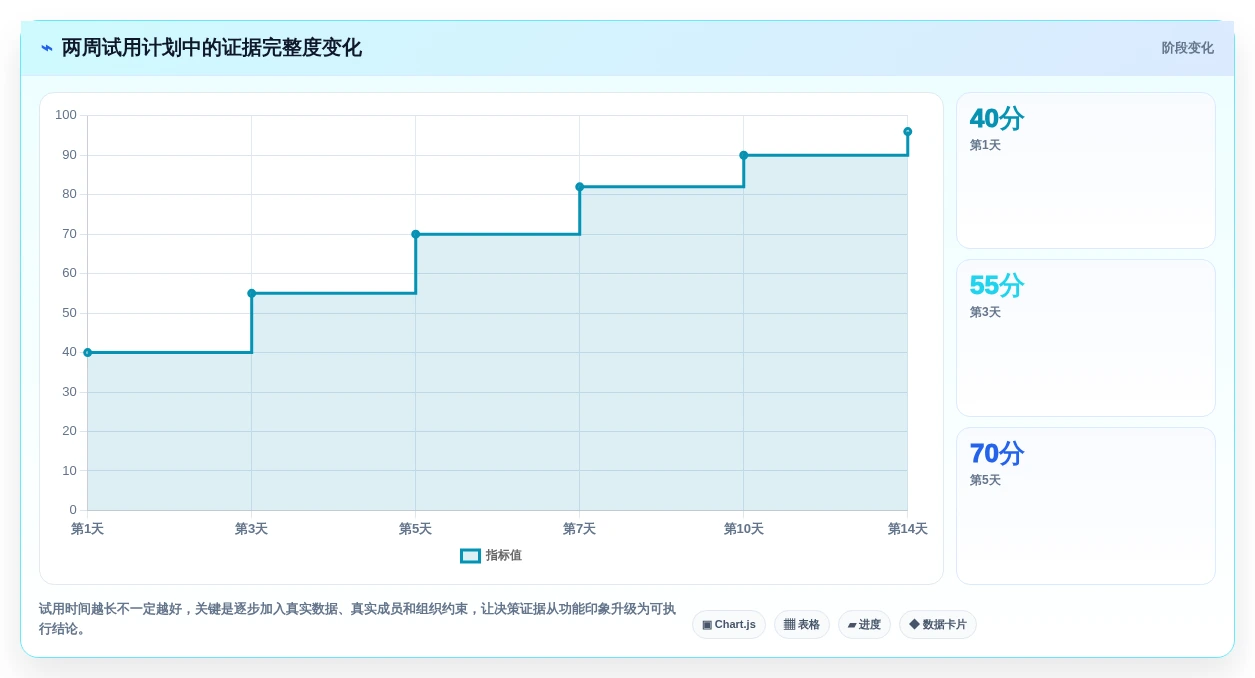Click the 阶段变化 label in header
The image size is (1255, 678).
tap(1187, 48)
